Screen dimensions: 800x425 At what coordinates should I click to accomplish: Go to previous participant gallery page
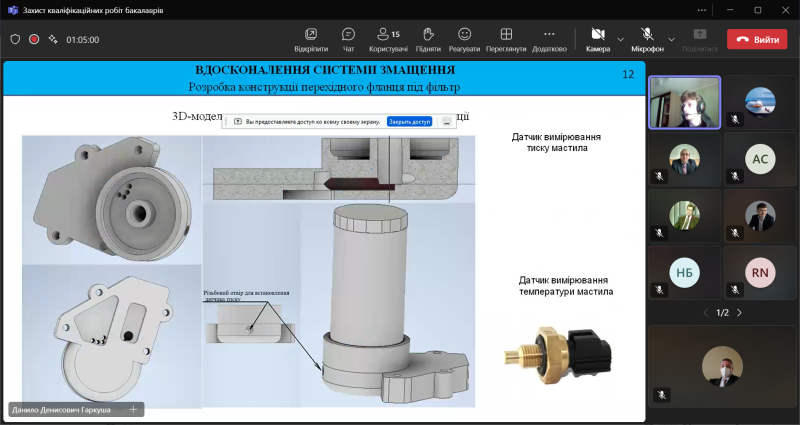705,313
